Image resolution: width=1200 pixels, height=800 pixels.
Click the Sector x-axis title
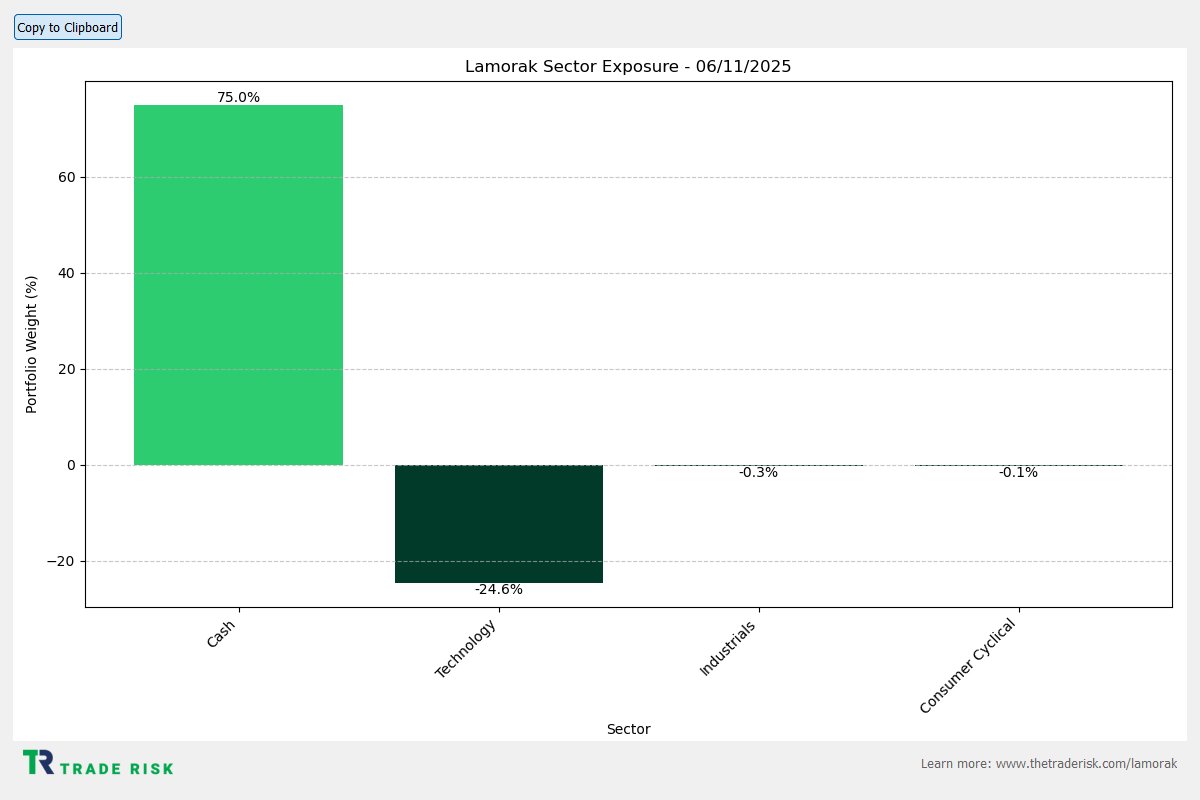628,730
